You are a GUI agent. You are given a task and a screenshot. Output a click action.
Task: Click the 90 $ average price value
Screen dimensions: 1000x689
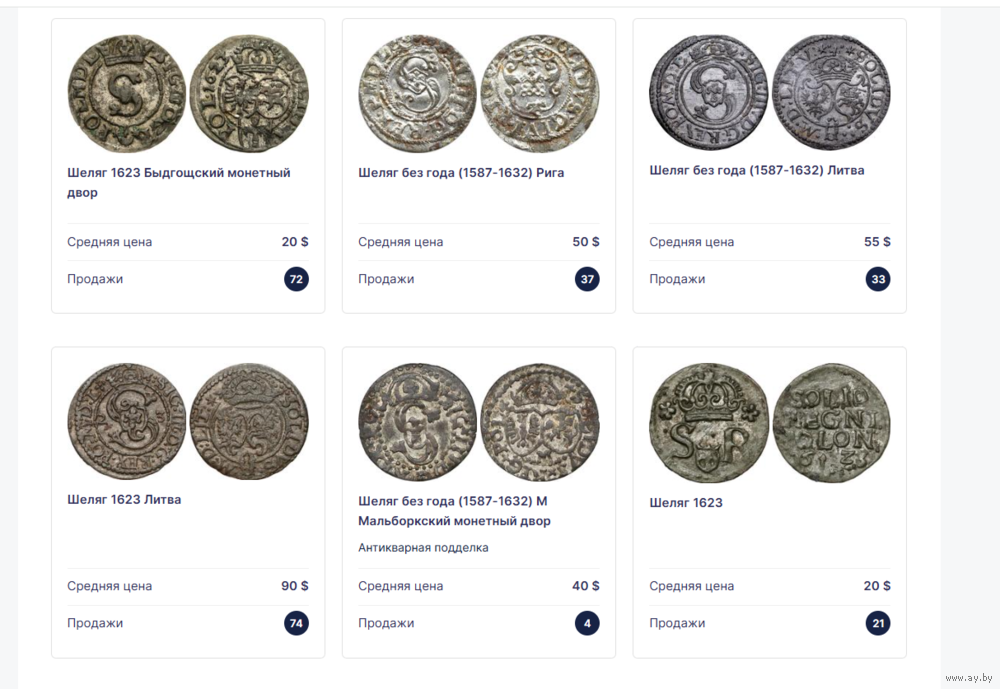tap(294, 586)
